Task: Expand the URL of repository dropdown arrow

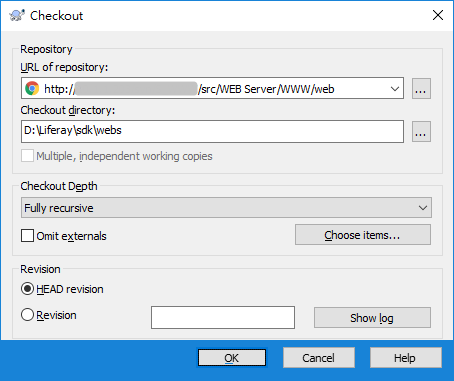Action: 395,89
